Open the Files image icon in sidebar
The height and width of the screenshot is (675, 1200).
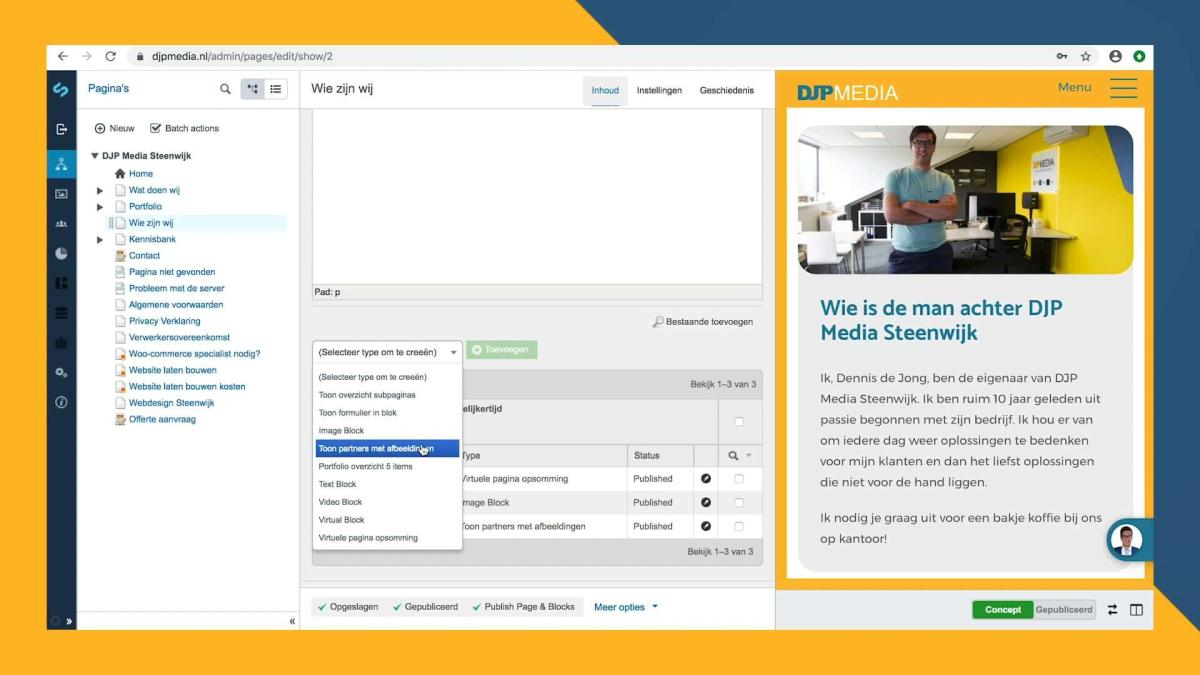tap(61, 194)
